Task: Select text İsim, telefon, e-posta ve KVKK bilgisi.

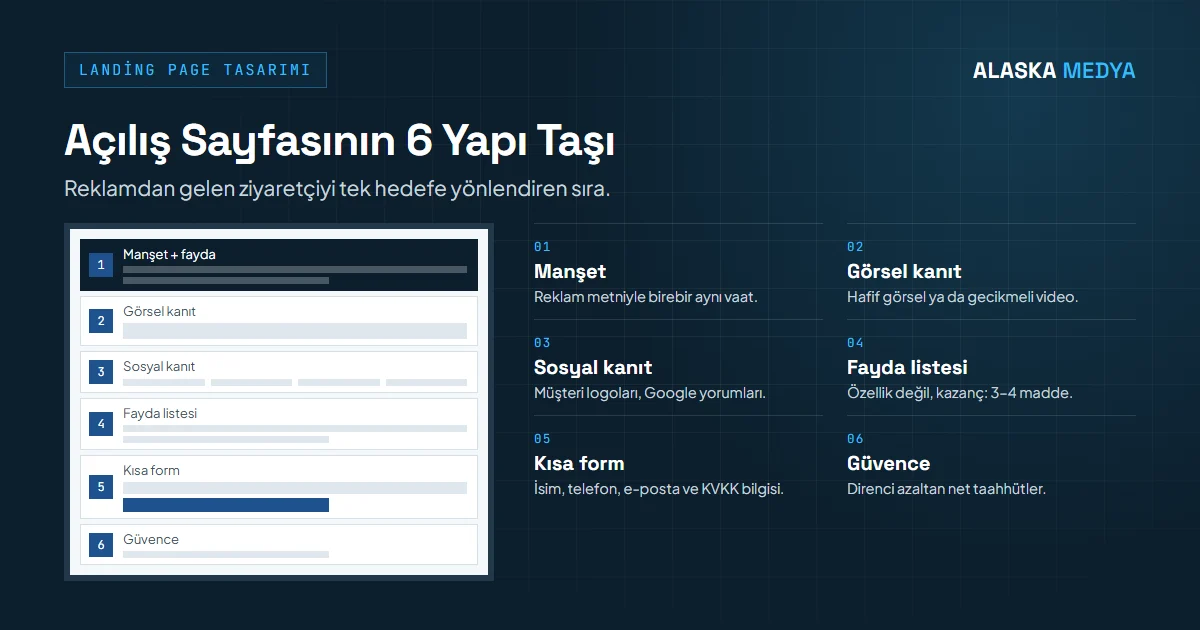Action: coord(659,489)
